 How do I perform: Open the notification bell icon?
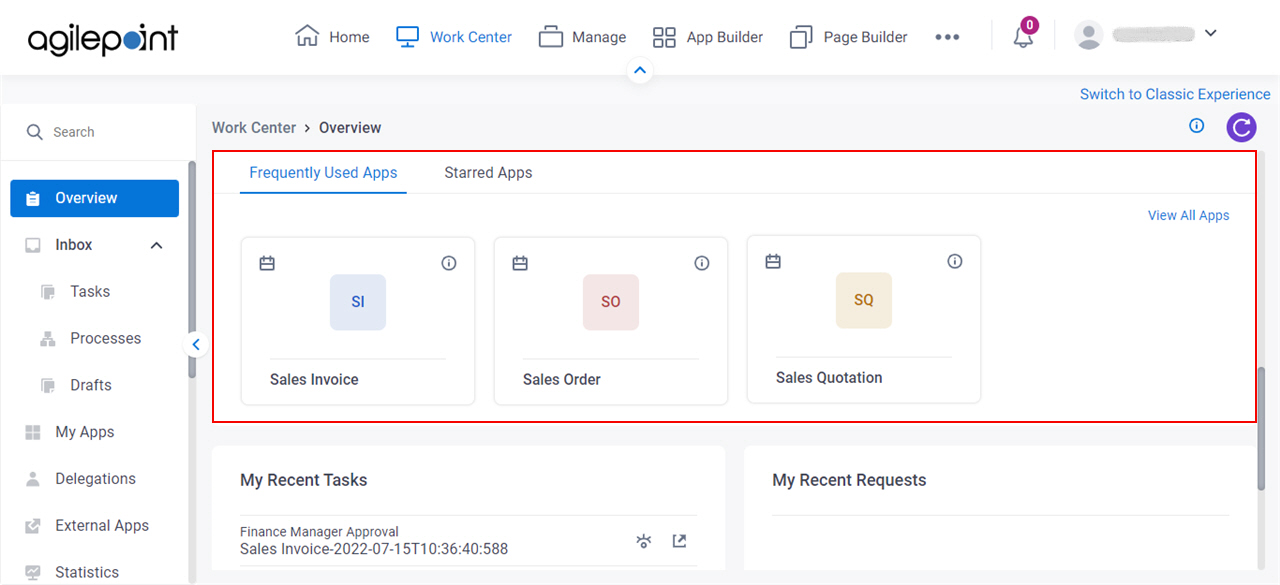(1023, 37)
